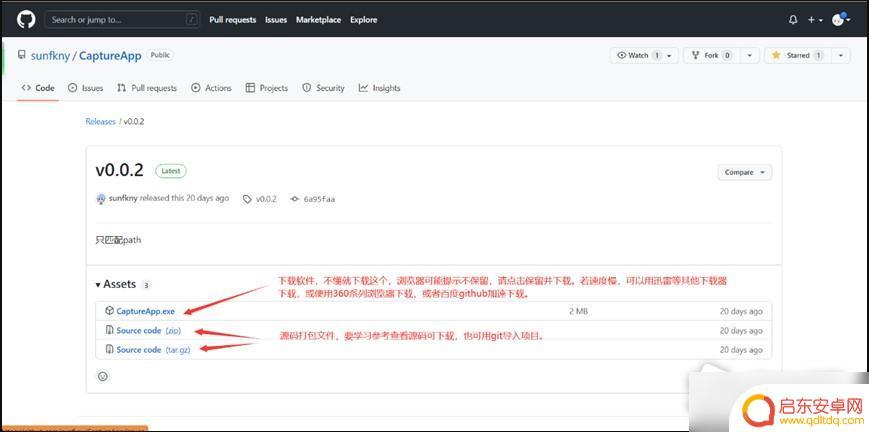Download CaptureApp.exe
Image resolution: width=869 pixels, height=432 pixels.
click(145, 311)
